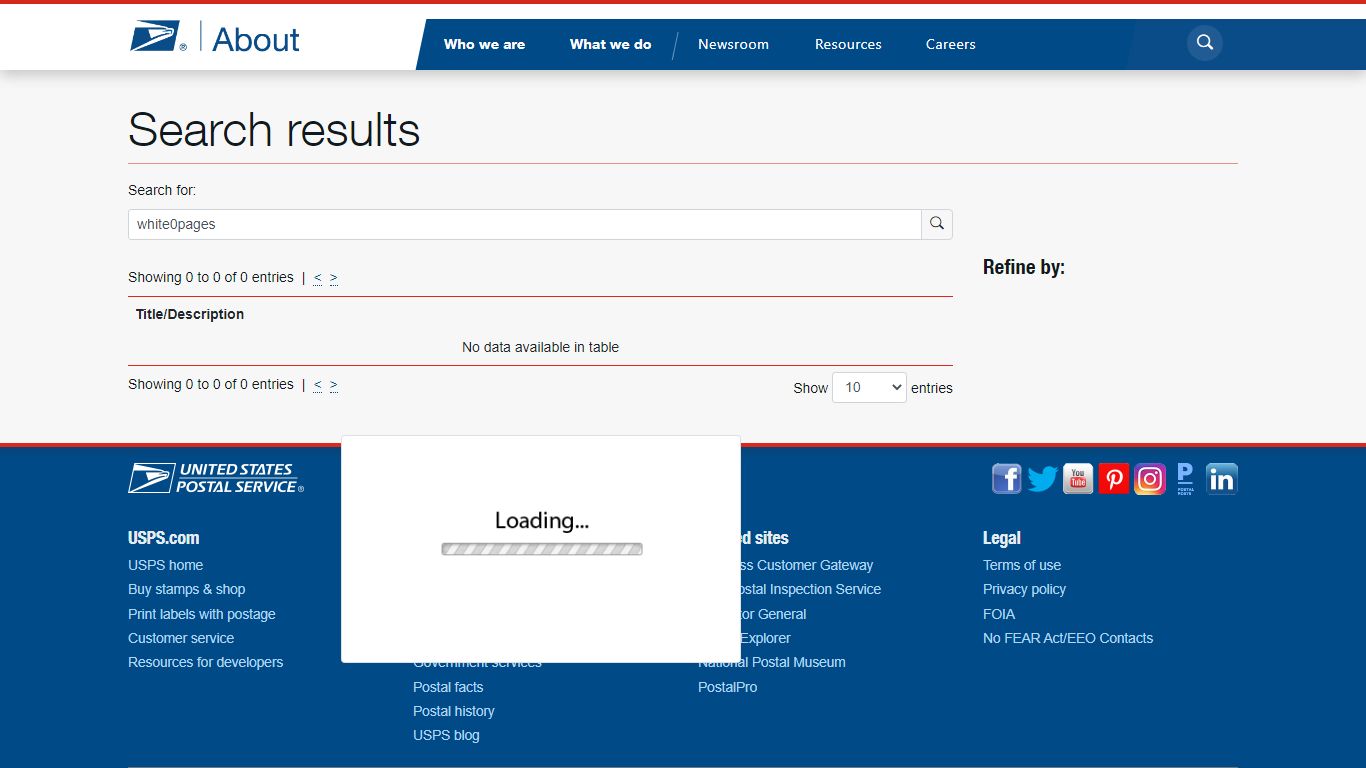Open the Resources menu

coord(848,44)
